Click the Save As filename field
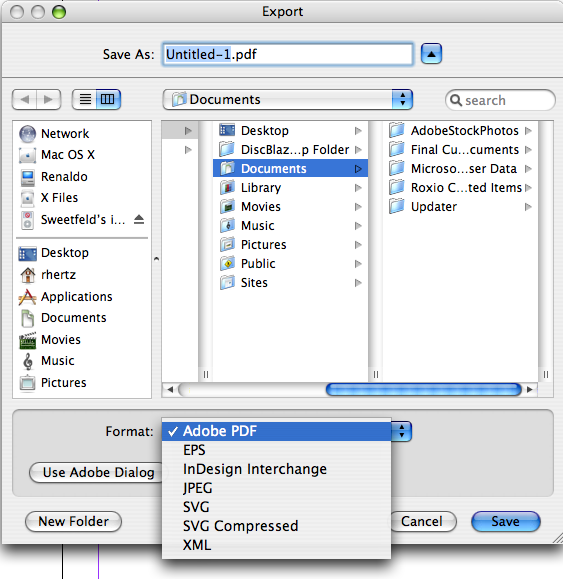Screen dimensions: 563x579 (288, 54)
